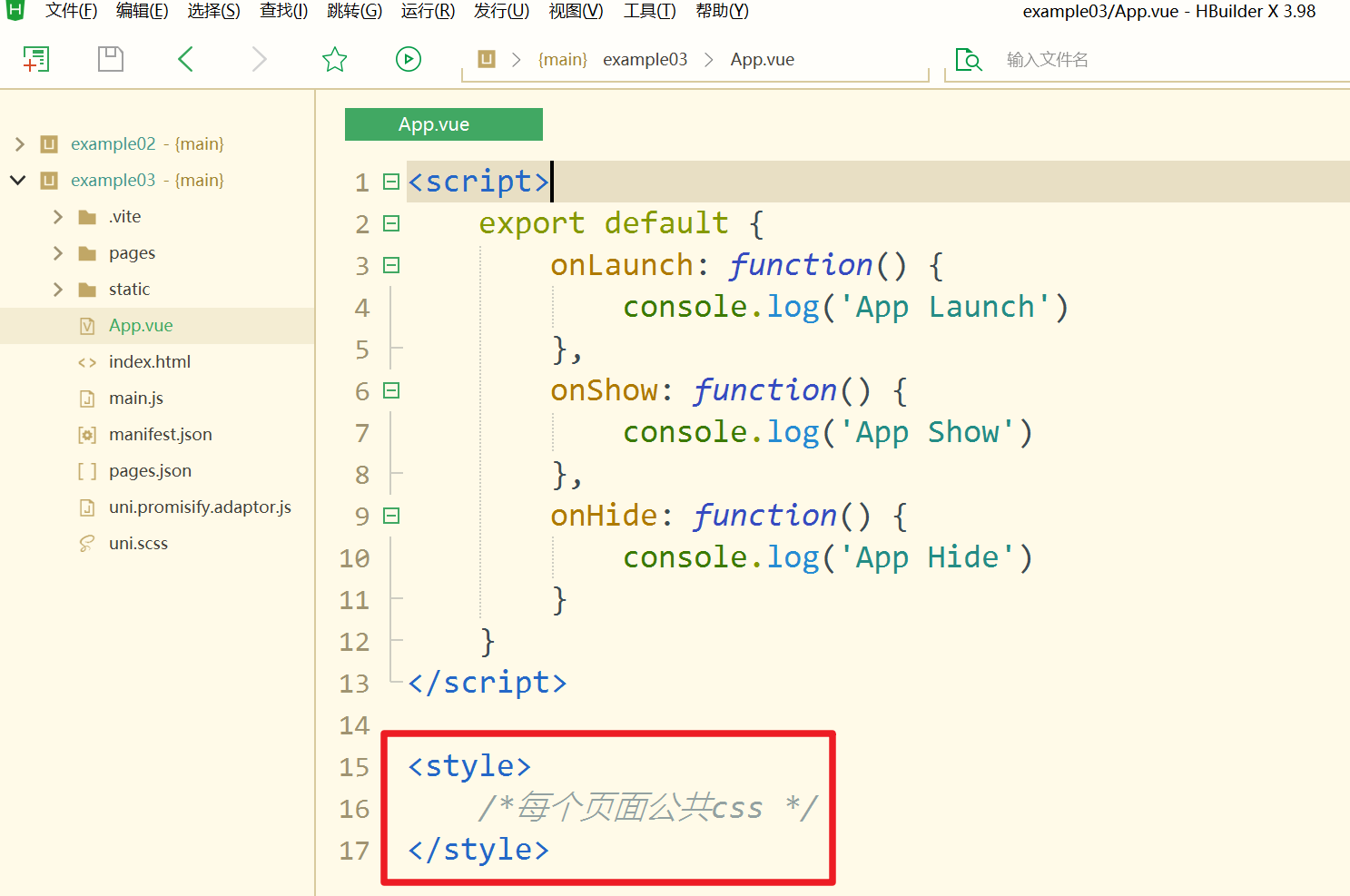This screenshot has width=1350, height=896.
Task: Open the 帮助(Y) menu
Action: (722, 11)
